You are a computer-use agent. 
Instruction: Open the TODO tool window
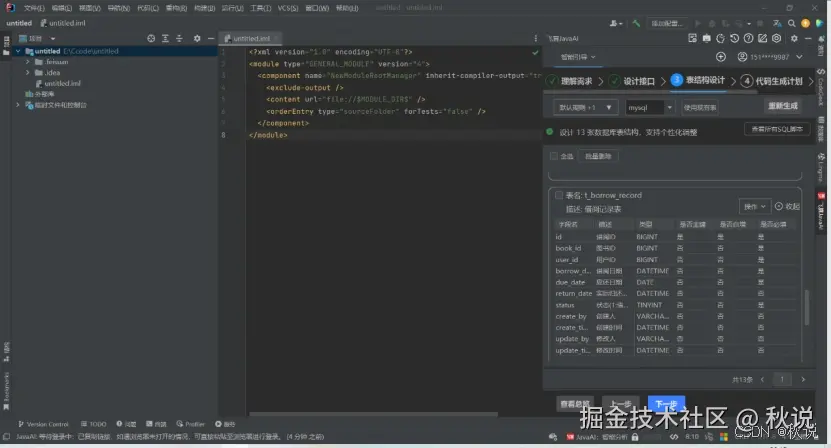(x=93, y=424)
